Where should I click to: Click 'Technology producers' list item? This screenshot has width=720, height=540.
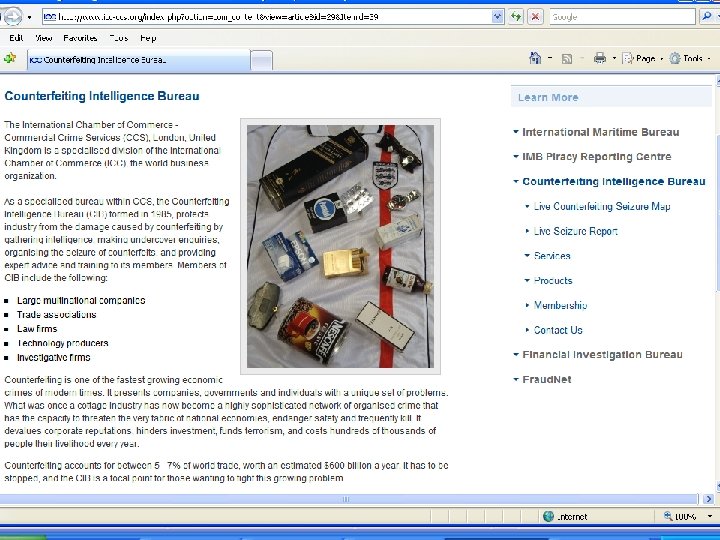[63, 343]
